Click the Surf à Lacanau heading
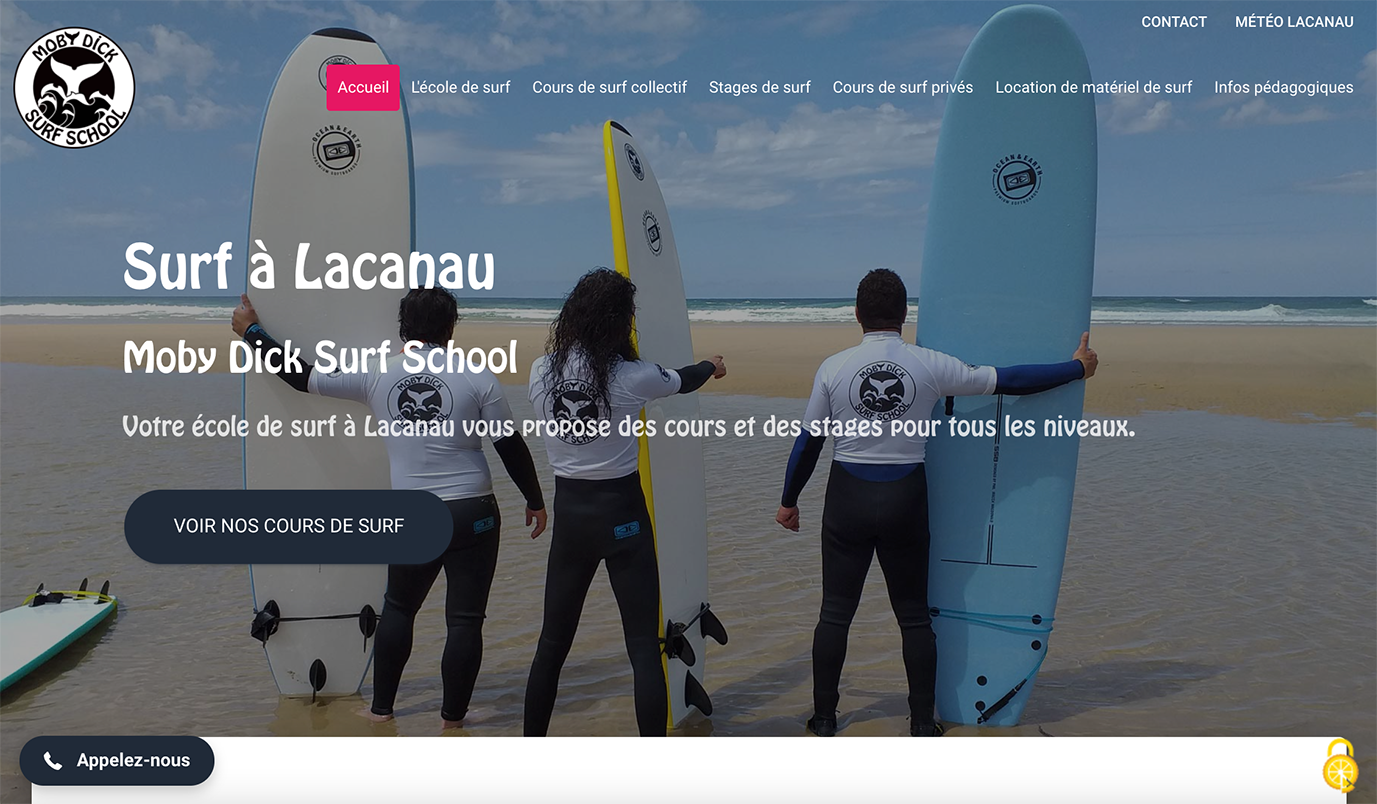This screenshot has width=1377, height=804. 309,266
